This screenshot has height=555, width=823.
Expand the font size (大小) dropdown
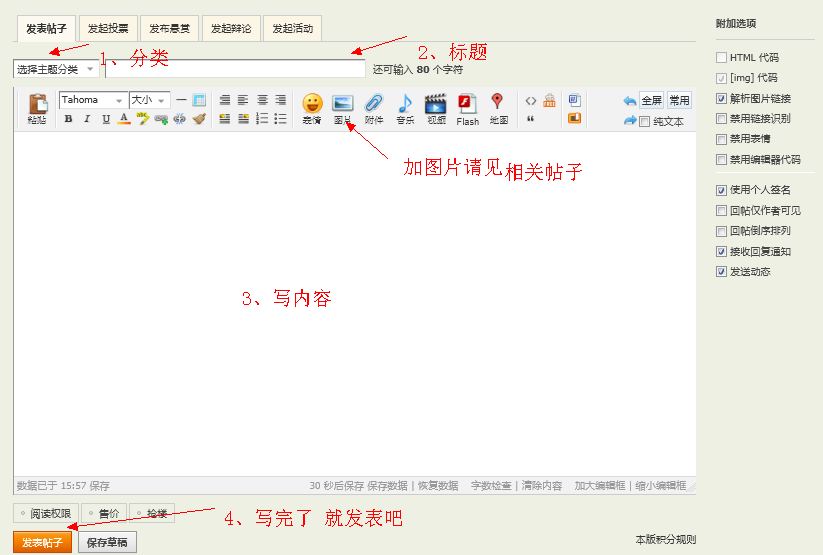(149, 100)
